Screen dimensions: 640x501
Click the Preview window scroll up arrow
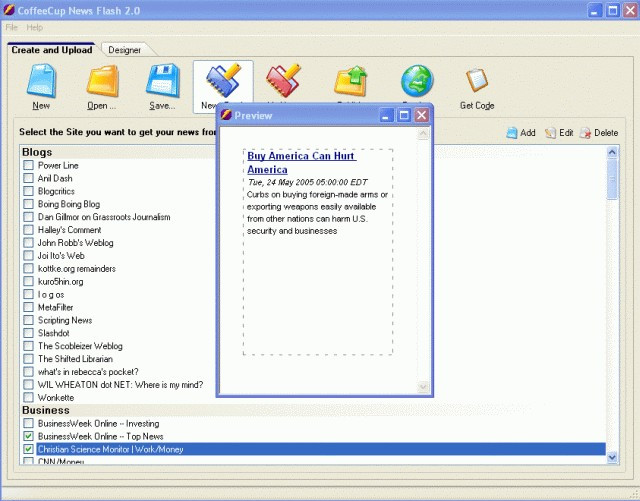pos(423,134)
